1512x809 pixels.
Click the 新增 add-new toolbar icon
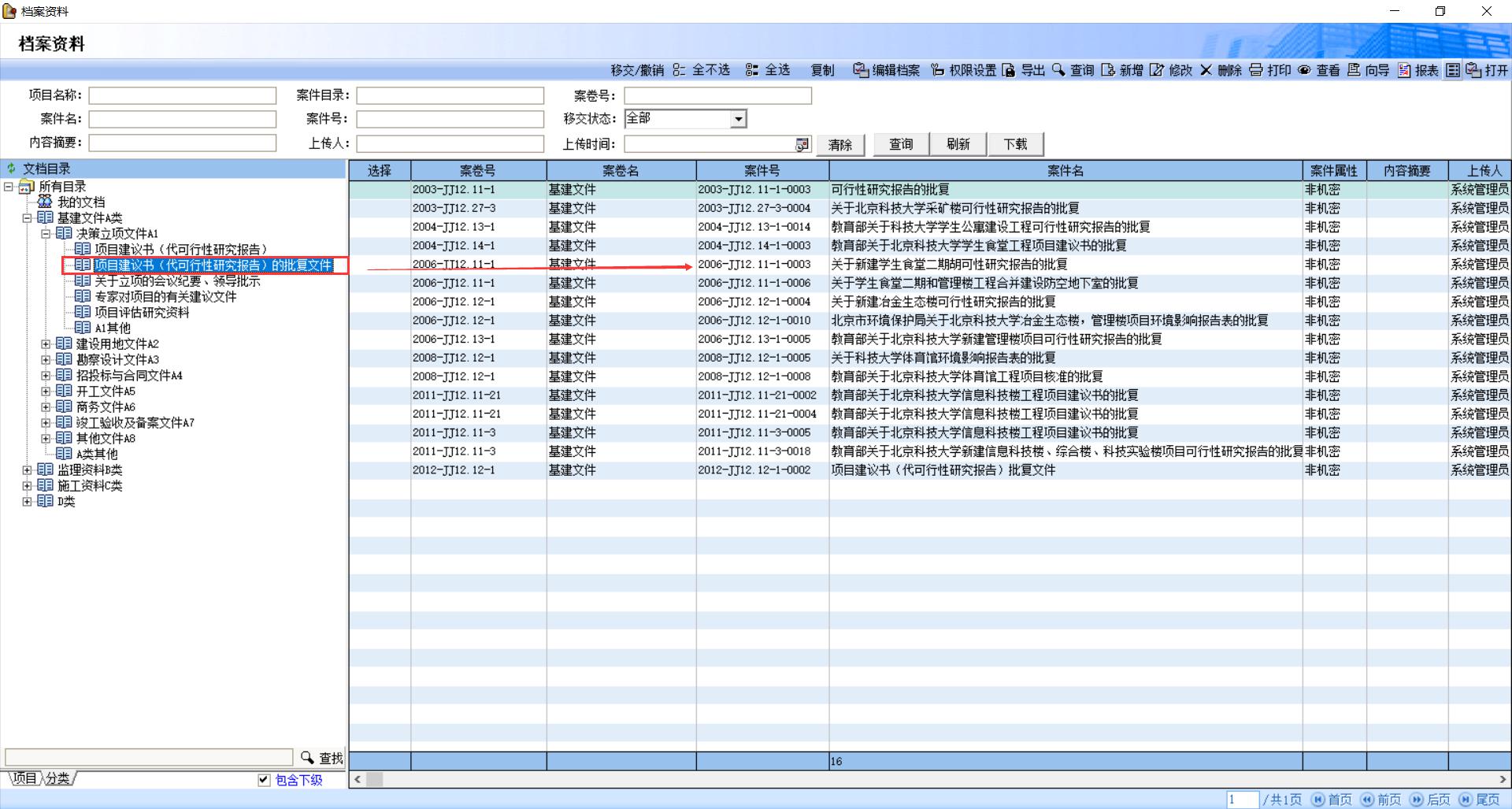tap(1108, 70)
